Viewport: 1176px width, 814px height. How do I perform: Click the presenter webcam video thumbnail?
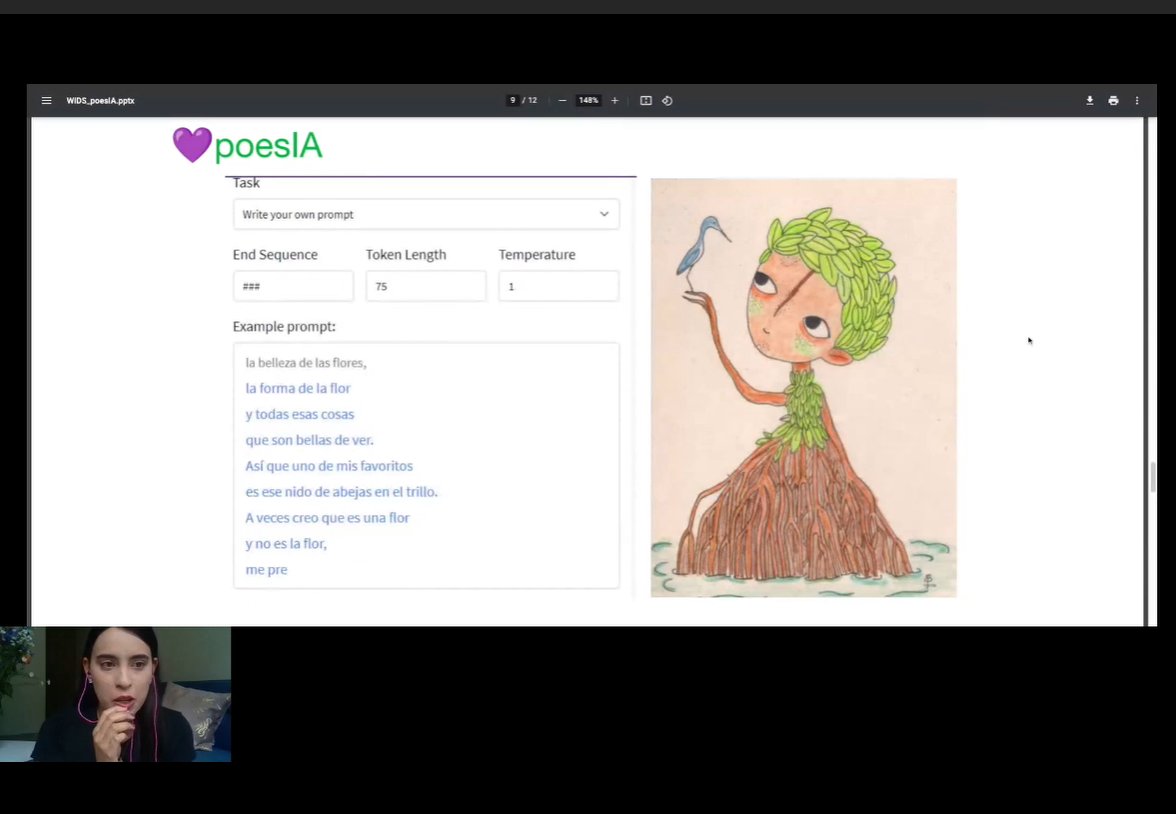coord(116,695)
